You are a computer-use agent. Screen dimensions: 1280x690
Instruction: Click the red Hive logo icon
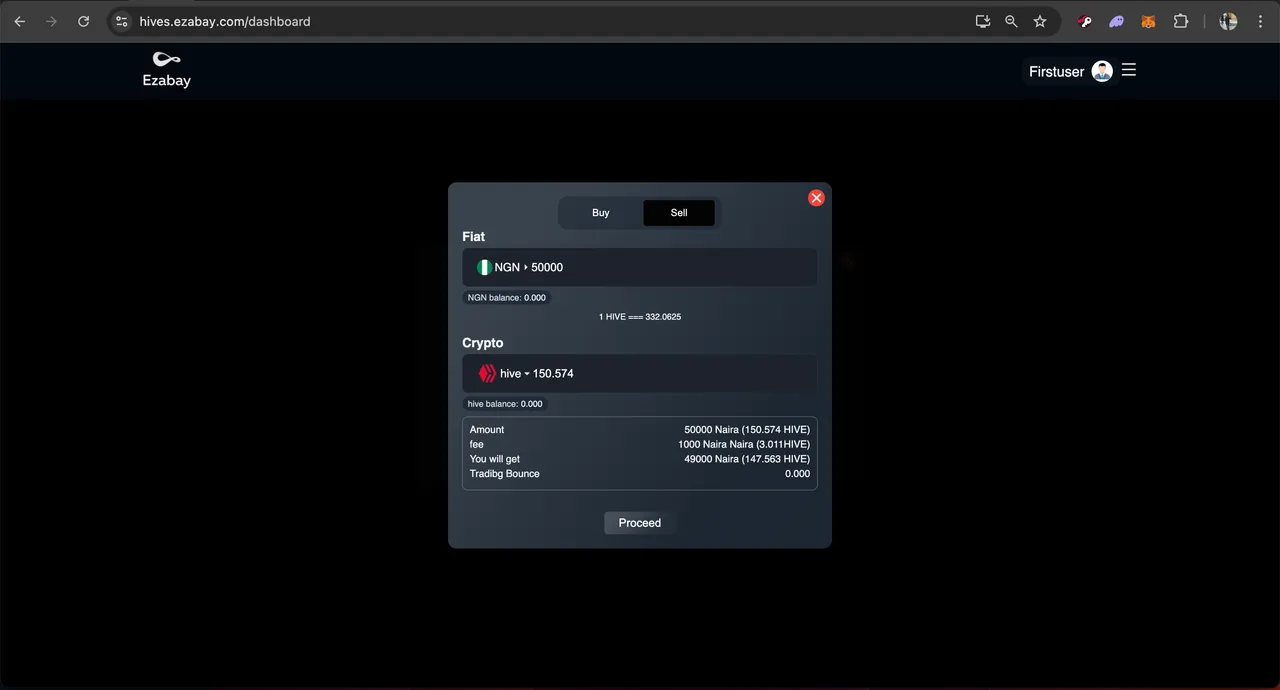click(487, 374)
